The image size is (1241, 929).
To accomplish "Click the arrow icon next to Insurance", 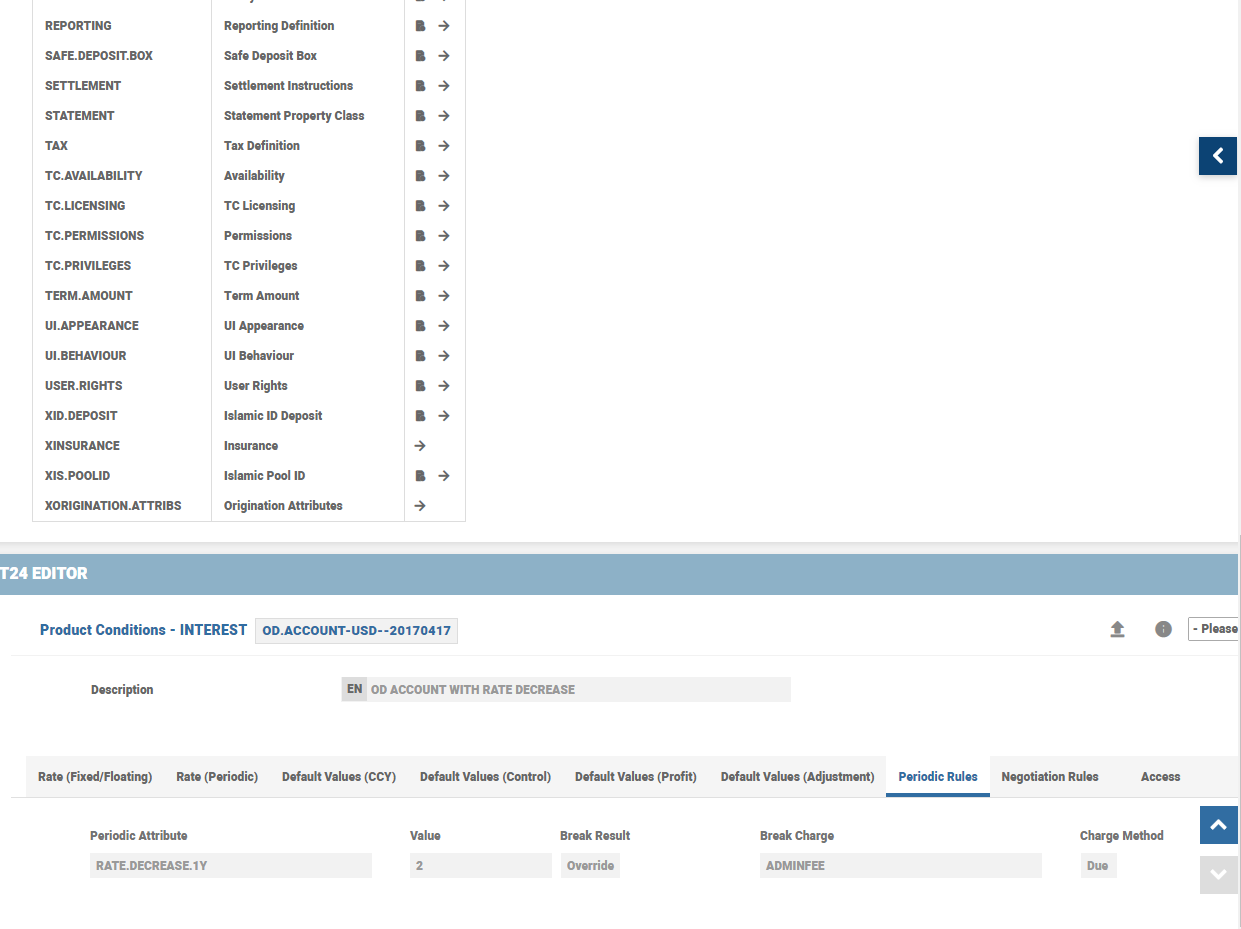I will point(420,446).
